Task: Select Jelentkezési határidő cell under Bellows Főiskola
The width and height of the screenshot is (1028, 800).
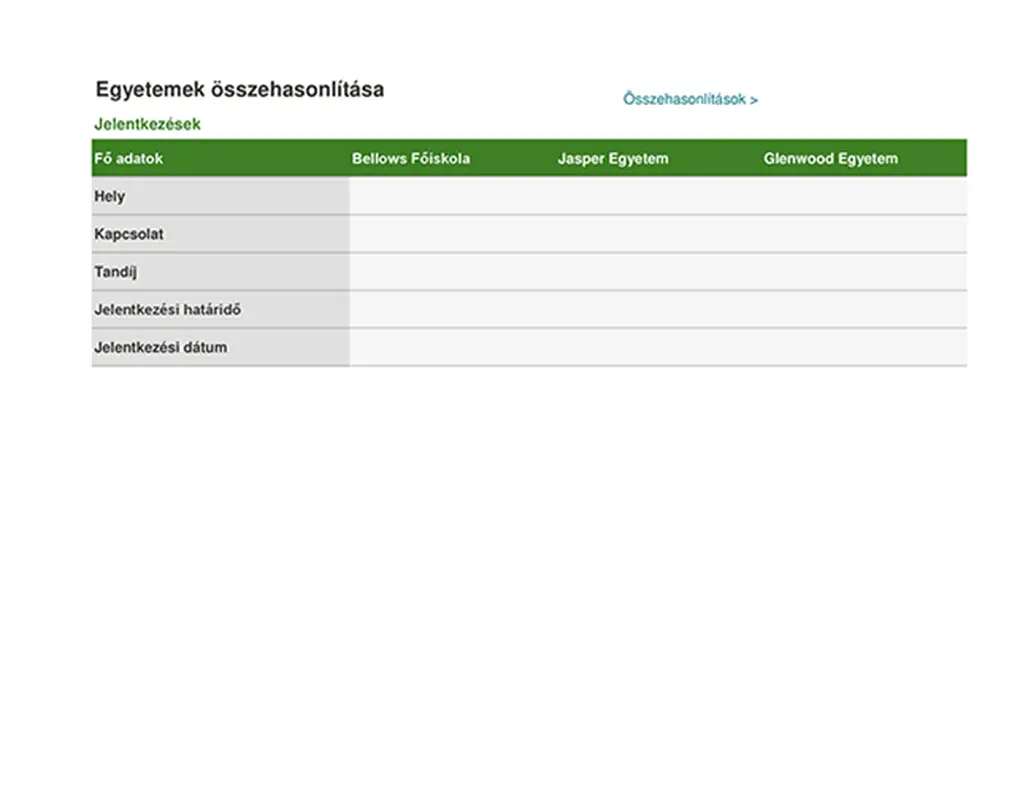Action: (452, 310)
